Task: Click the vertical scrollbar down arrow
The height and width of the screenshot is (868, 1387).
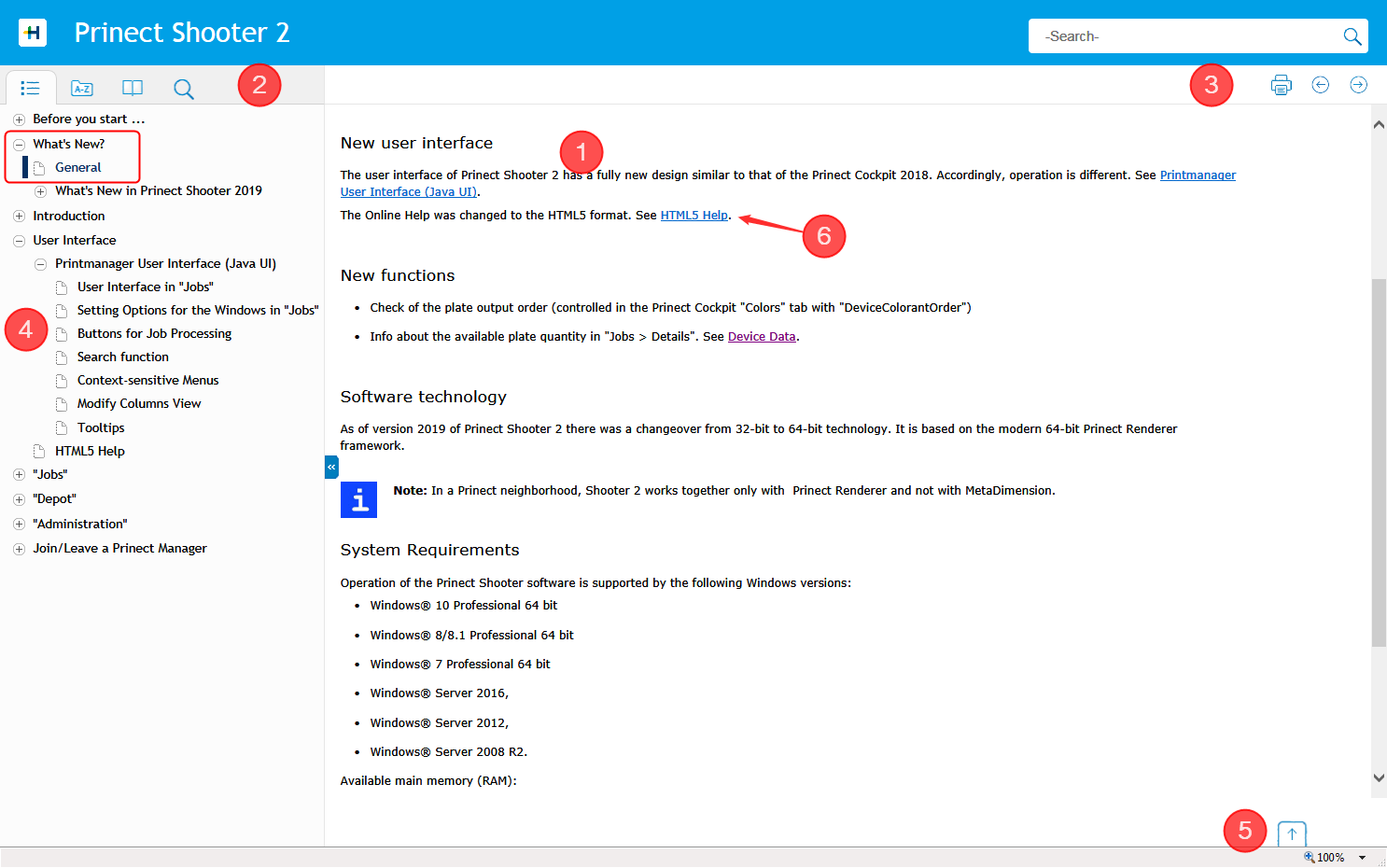Action: click(1379, 777)
